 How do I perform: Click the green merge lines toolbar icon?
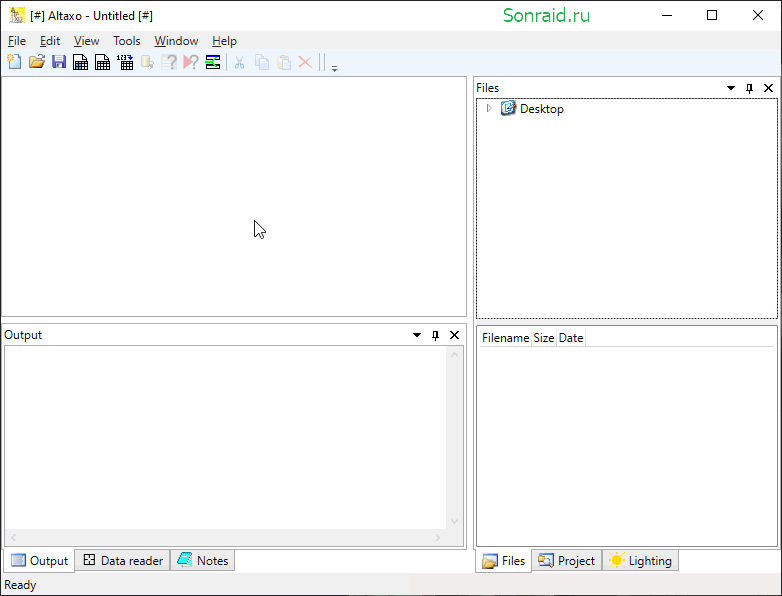[x=213, y=62]
